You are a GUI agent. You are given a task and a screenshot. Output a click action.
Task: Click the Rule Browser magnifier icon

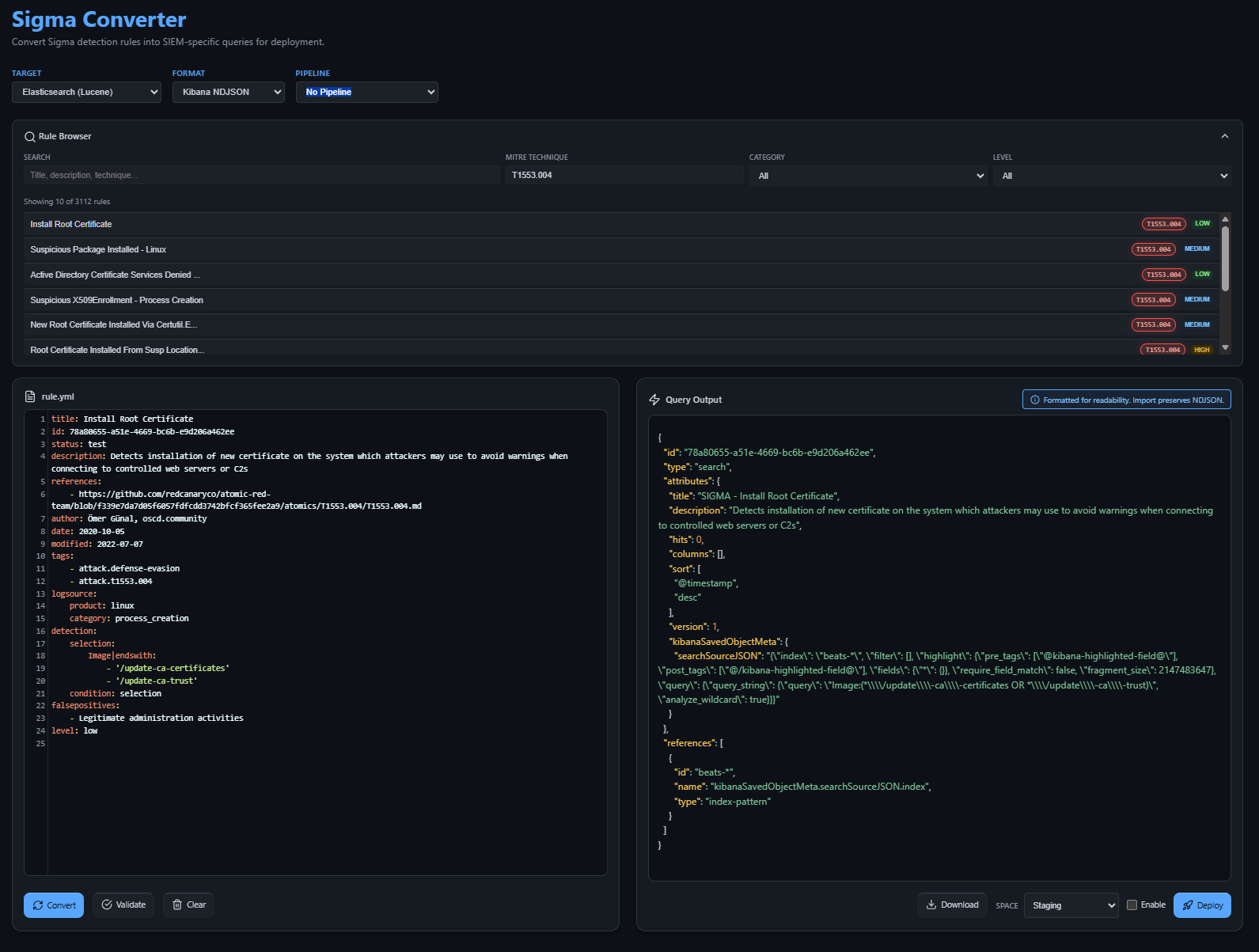(x=30, y=137)
